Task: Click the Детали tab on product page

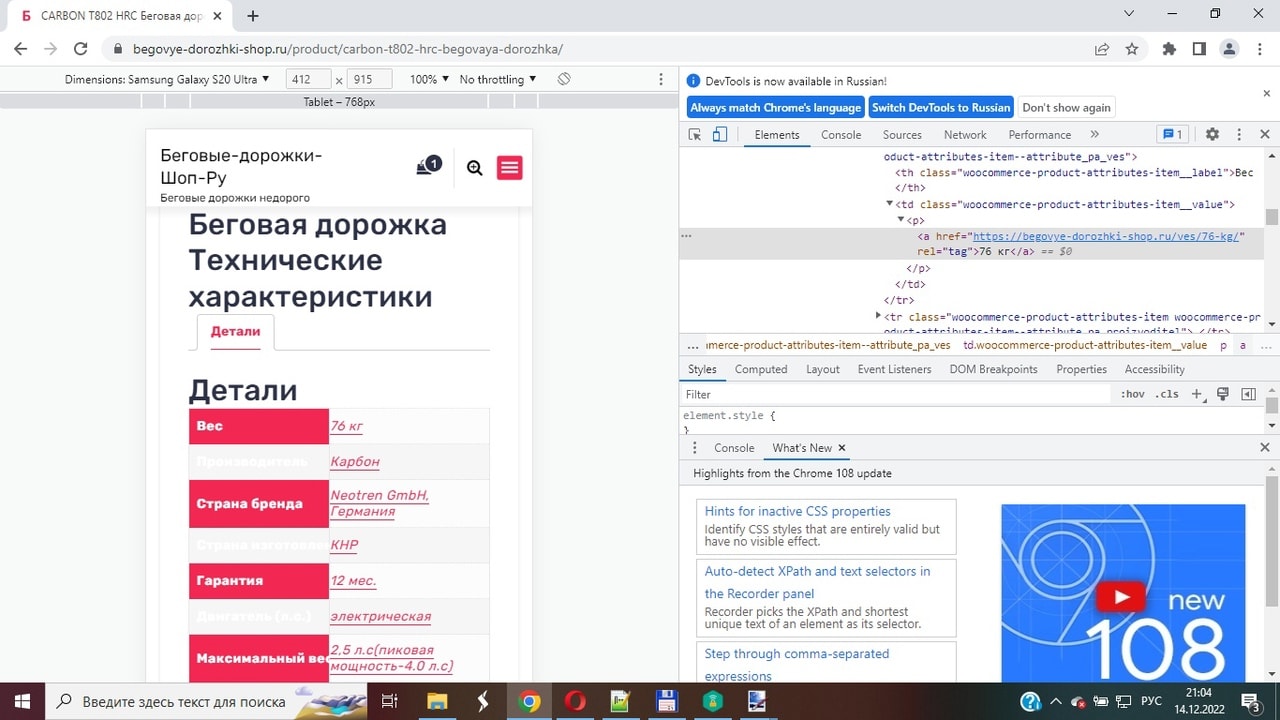Action: pyautogui.click(x=235, y=332)
